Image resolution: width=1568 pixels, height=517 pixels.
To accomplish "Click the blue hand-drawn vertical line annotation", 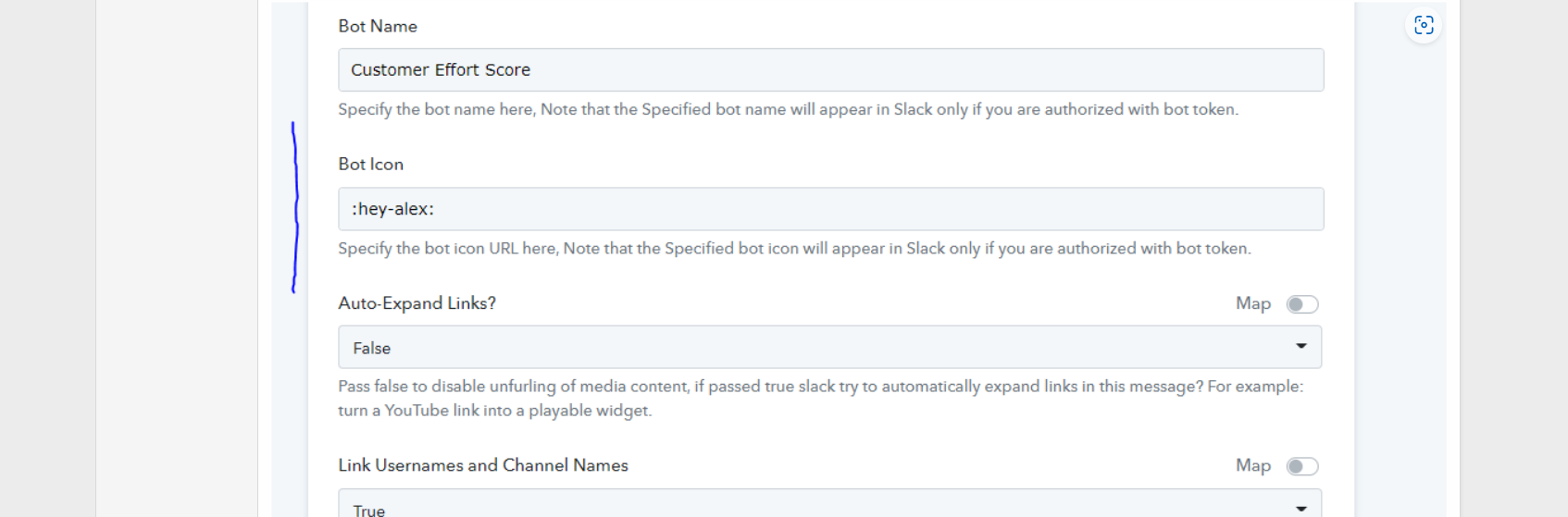I will [295, 207].
